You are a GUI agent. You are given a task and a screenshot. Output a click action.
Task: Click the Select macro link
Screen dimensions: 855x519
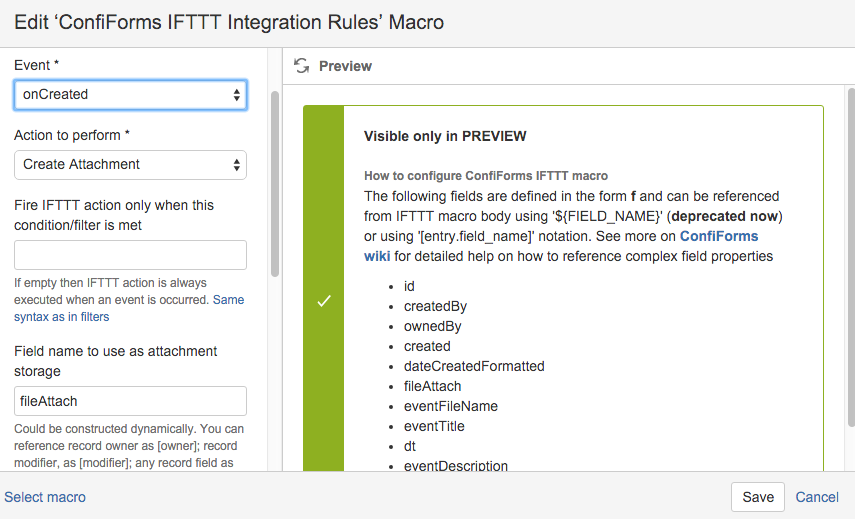45,497
